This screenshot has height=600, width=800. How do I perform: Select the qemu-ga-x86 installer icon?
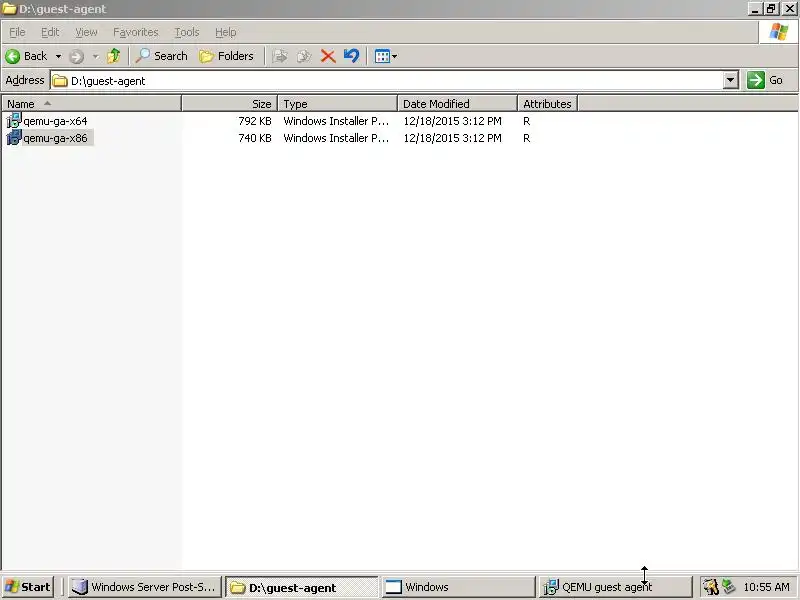[x=13, y=137]
